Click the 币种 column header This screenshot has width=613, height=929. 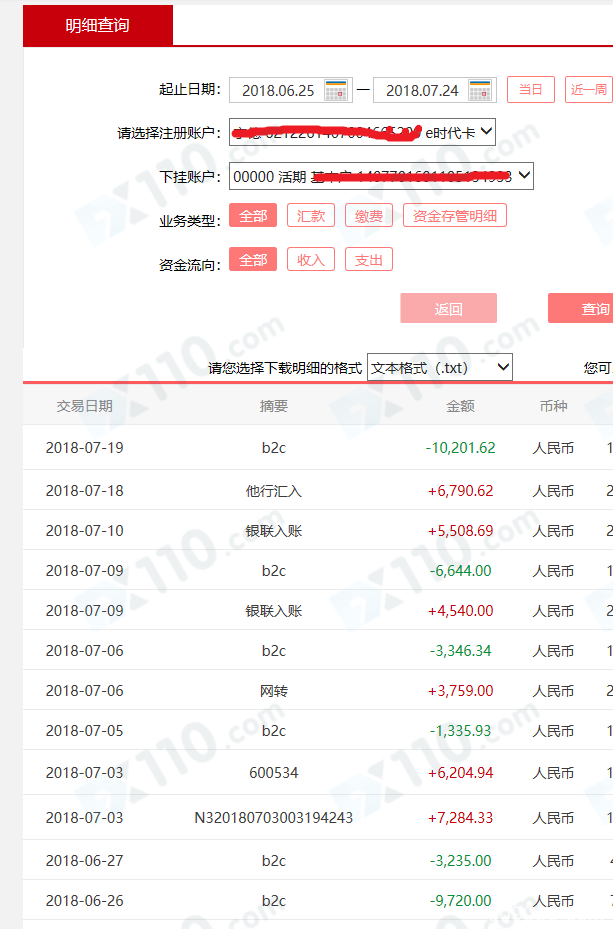coord(553,406)
